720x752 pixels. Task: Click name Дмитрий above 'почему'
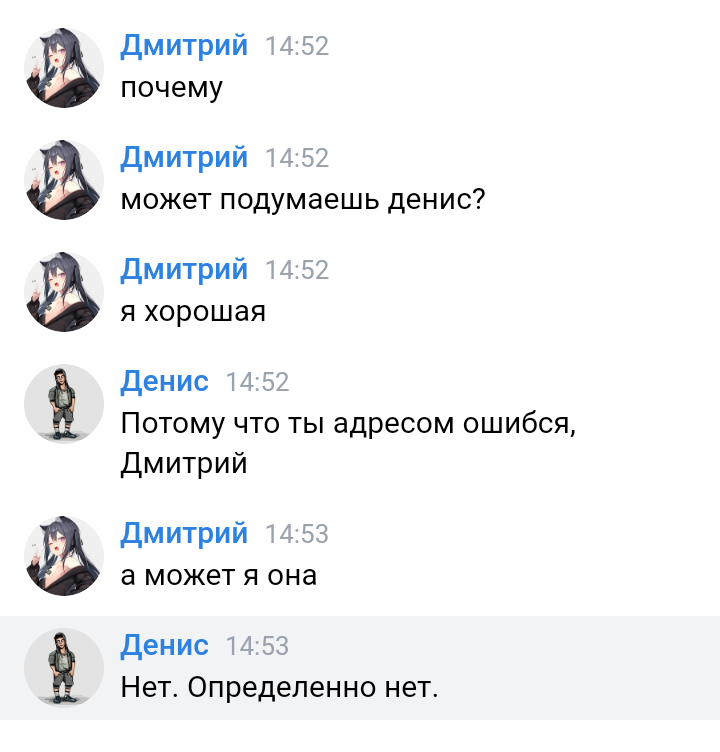pyautogui.click(x=184, y=46)
